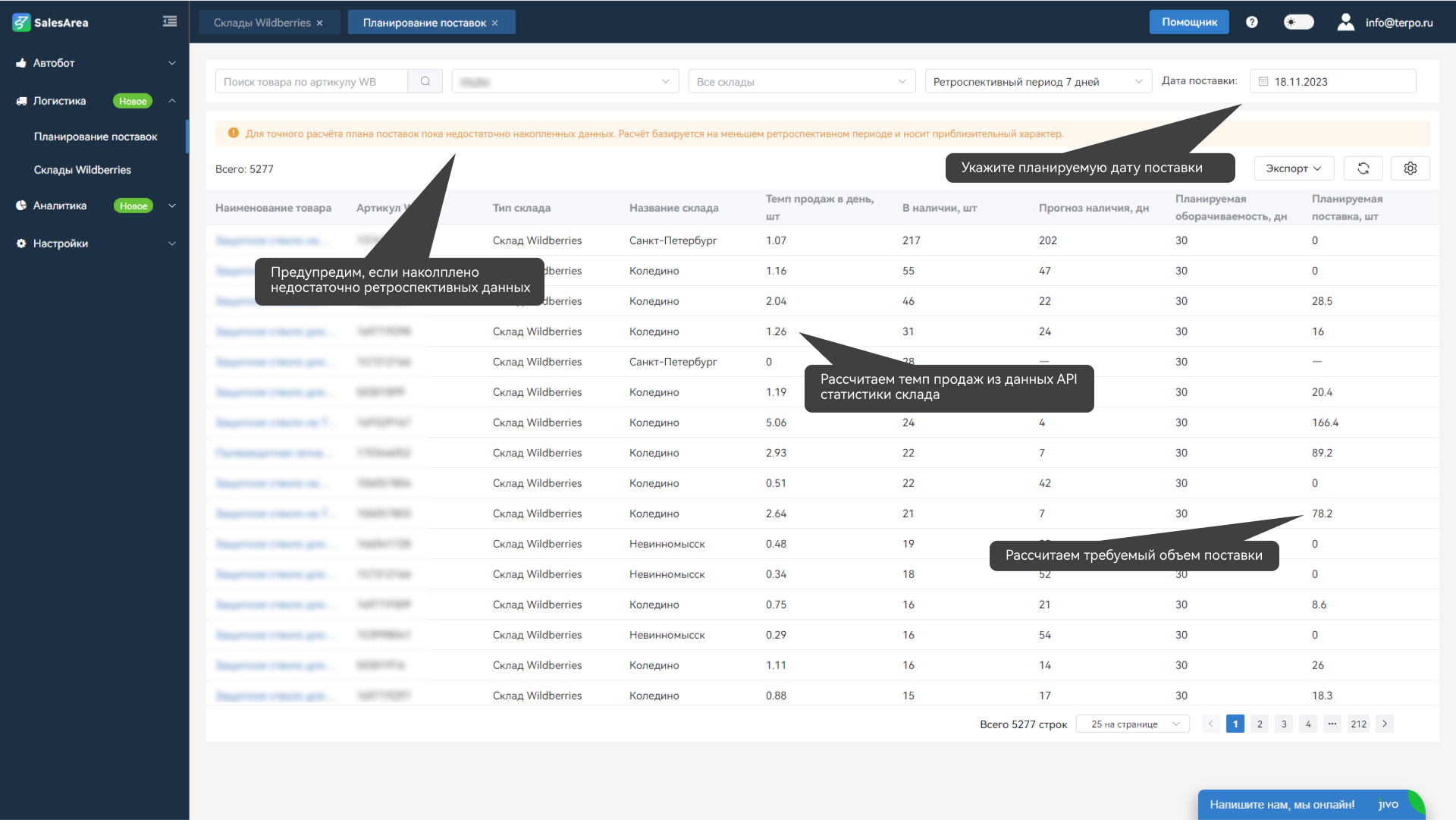Click the sales rate 2.93 cell
Image resolution: width=1456 pixels, height=820 pixels.
click(x=777, y=453)
